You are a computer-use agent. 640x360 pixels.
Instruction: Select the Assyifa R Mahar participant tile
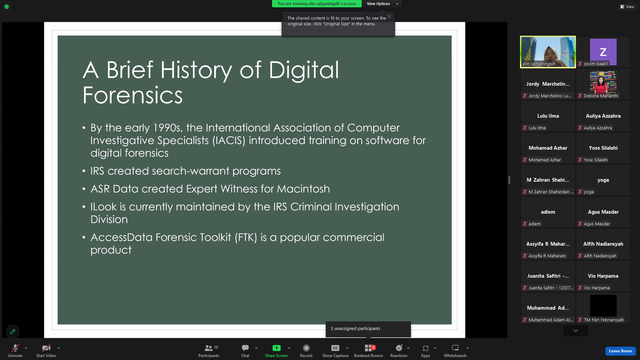click(548, 244)
